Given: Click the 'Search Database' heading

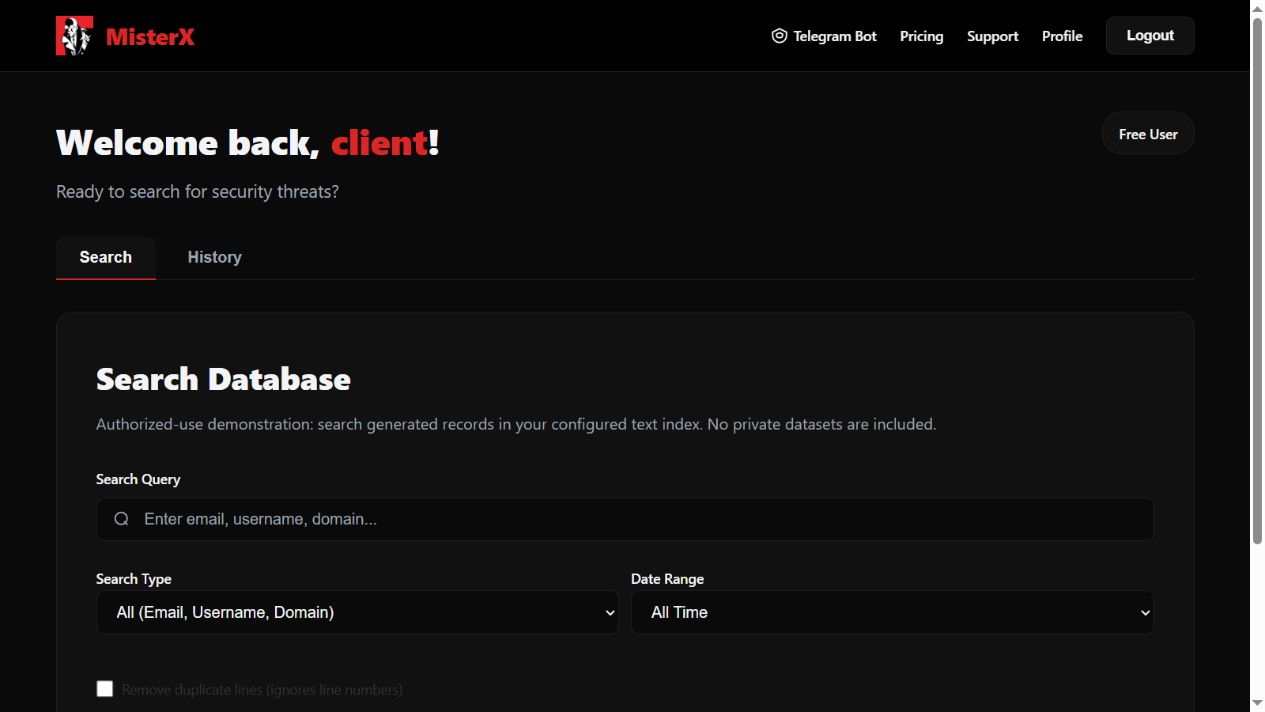Looking at the screenshot, I should tap(223, 379).
